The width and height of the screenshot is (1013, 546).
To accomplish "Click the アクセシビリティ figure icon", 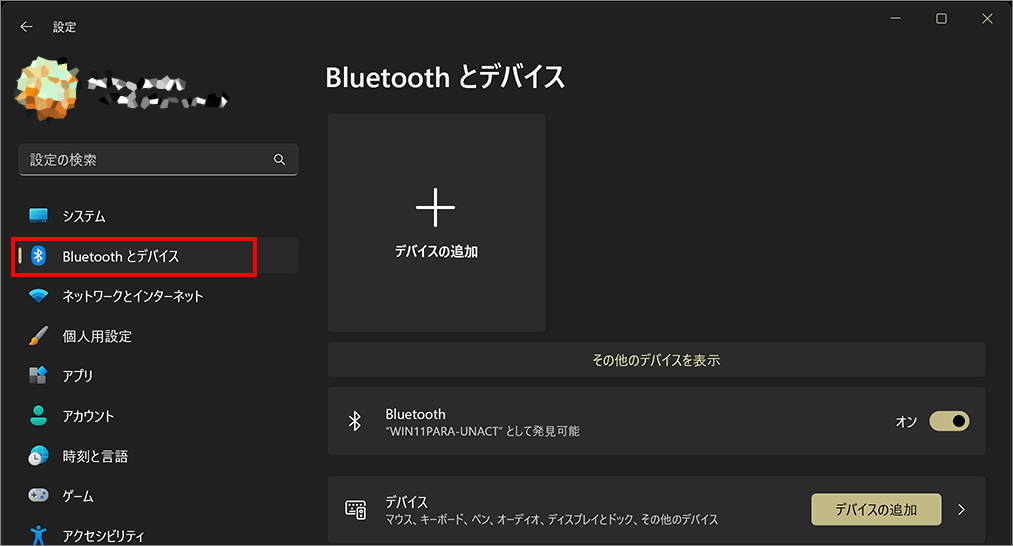I will [39, 535].
